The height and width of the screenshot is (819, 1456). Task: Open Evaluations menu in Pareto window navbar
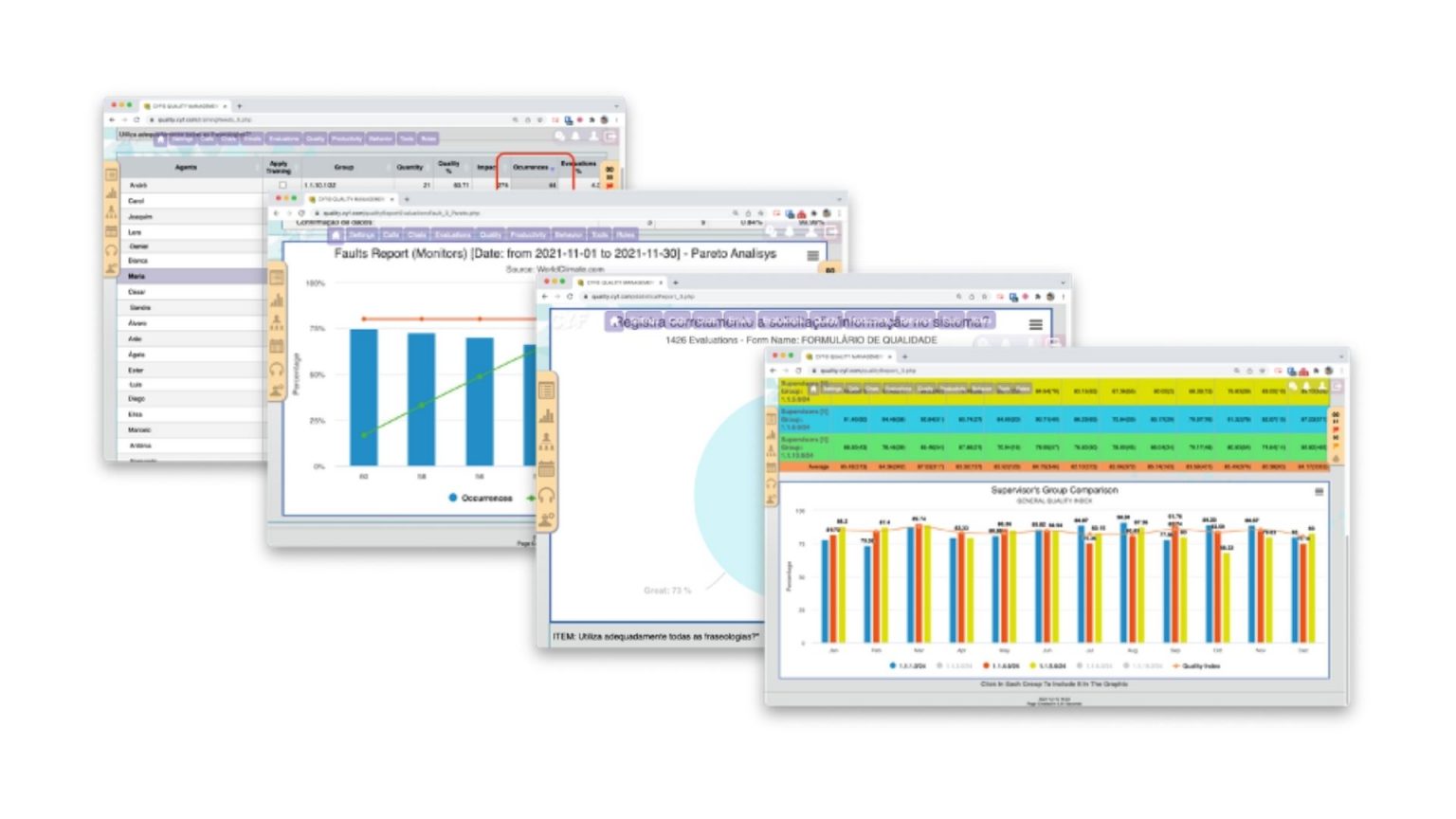(452, 235)
